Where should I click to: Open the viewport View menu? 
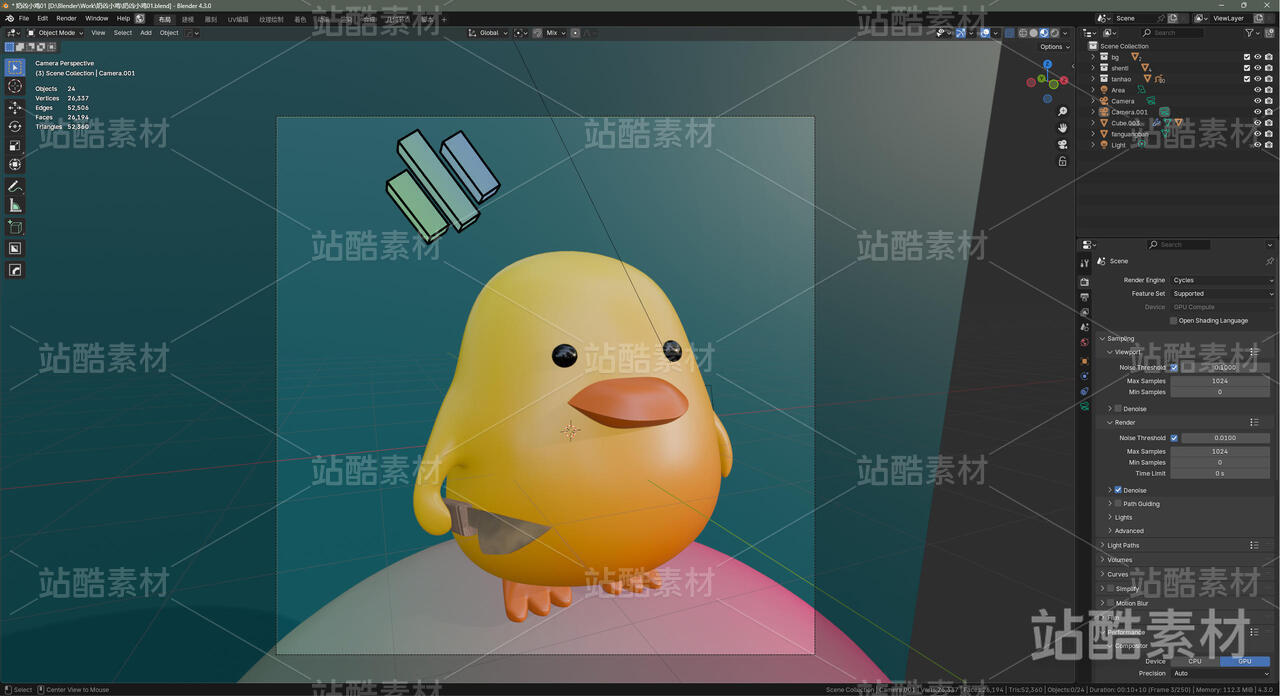coord(98,33)
